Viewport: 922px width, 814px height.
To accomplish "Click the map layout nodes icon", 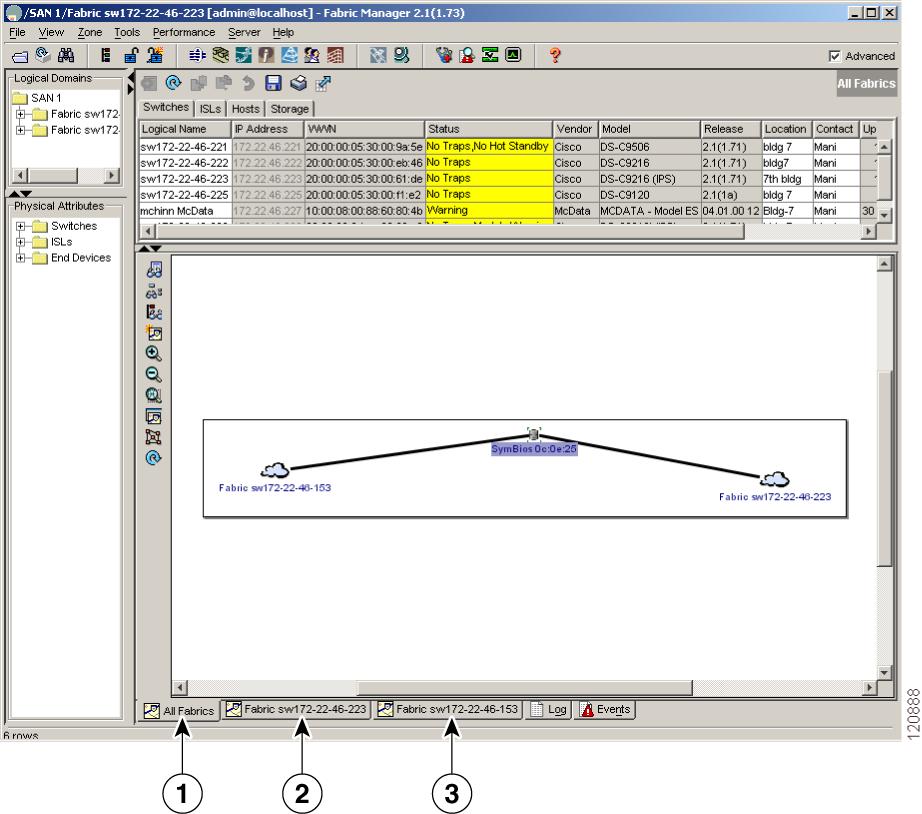I will [x=153, y=437].
